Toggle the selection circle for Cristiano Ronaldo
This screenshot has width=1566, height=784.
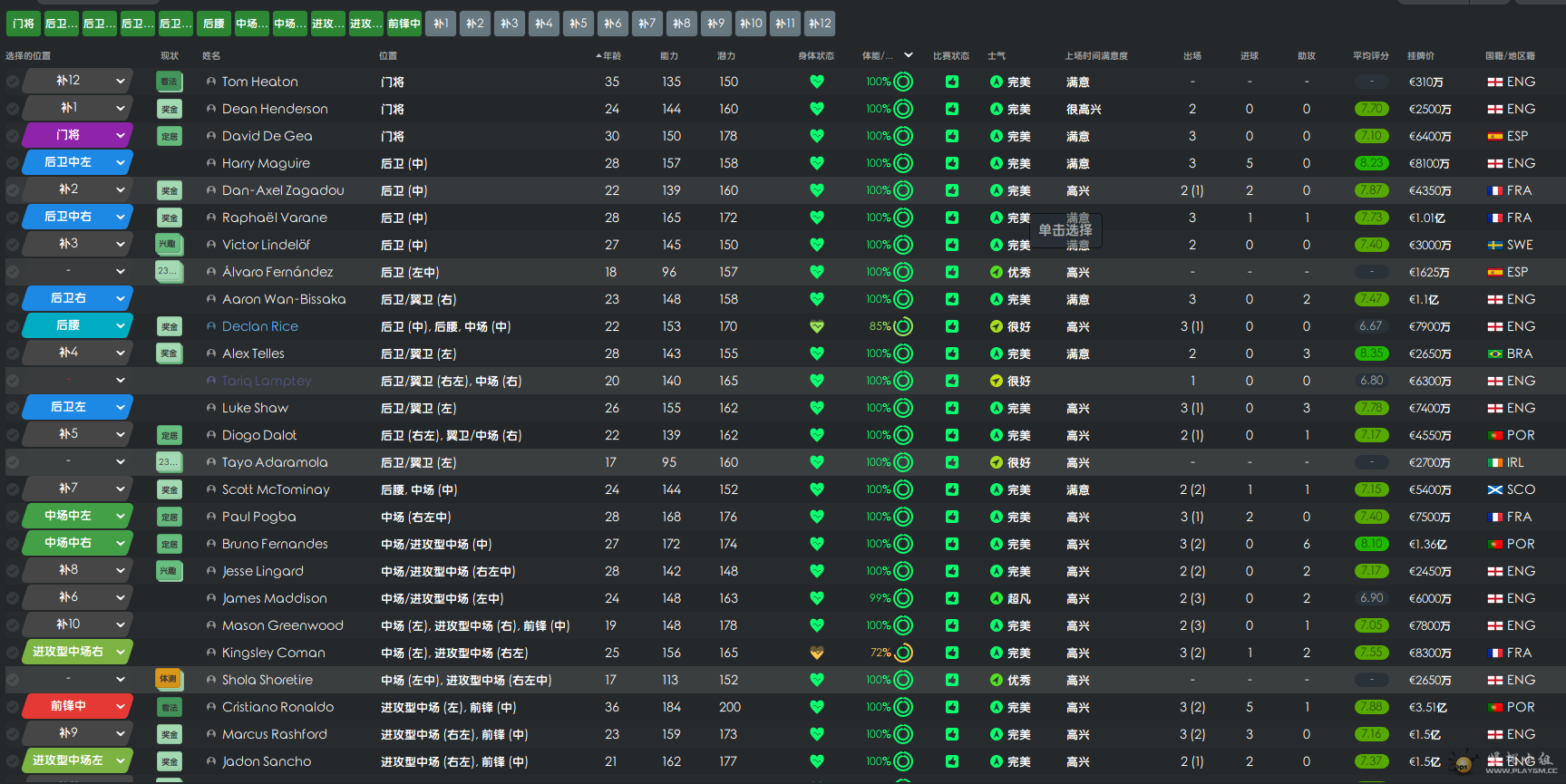click(13, 707)
